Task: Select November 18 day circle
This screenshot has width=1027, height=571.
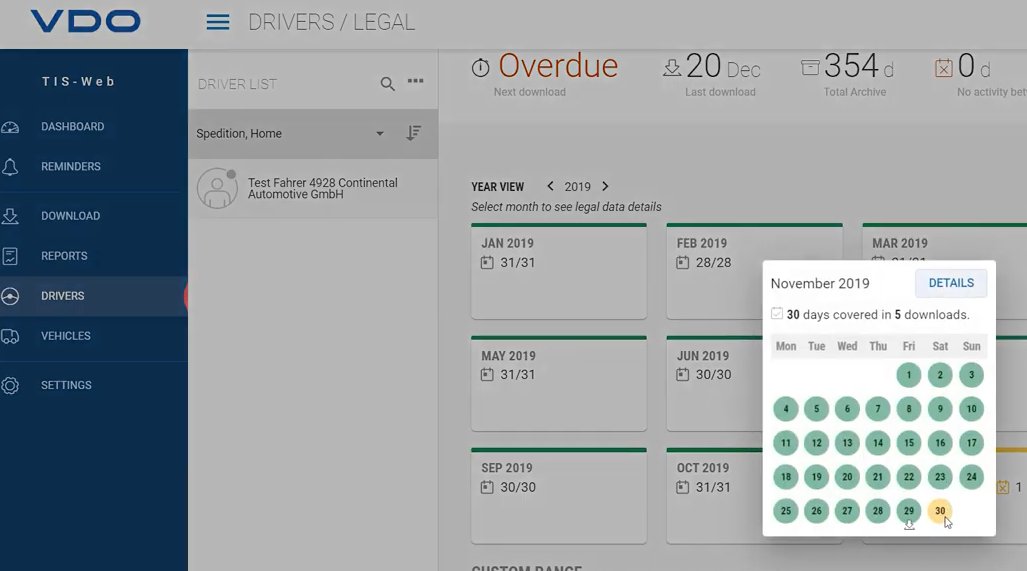Action: 786,477
